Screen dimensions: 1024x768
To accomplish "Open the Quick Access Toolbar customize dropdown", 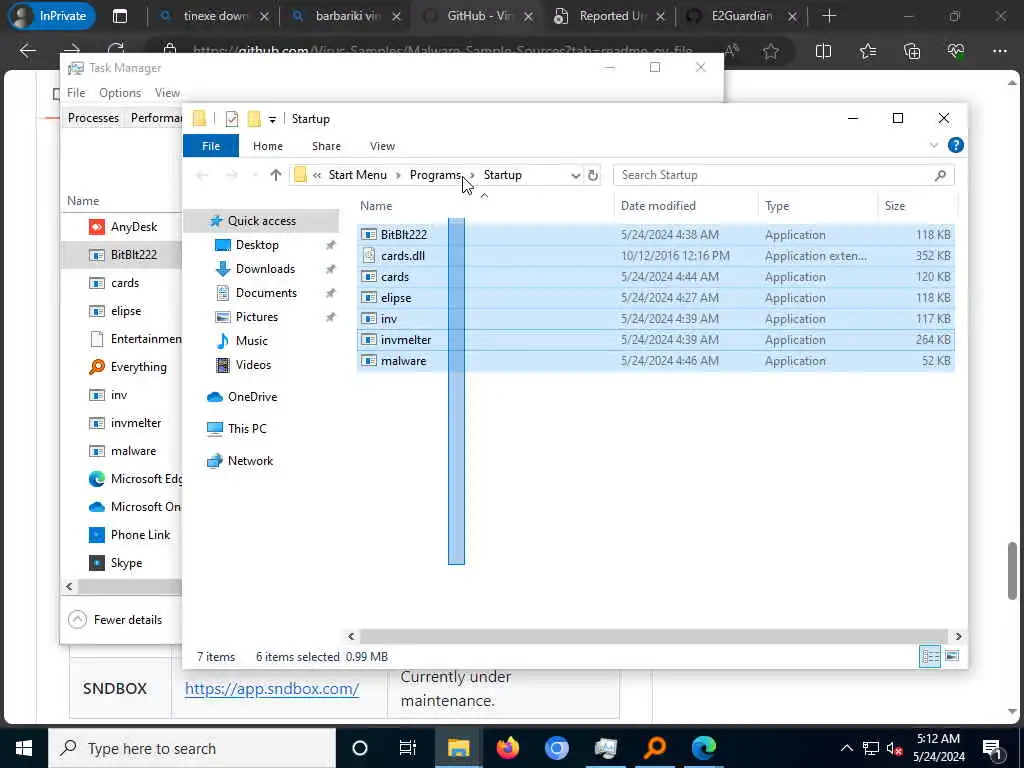I will click(272, 119).
